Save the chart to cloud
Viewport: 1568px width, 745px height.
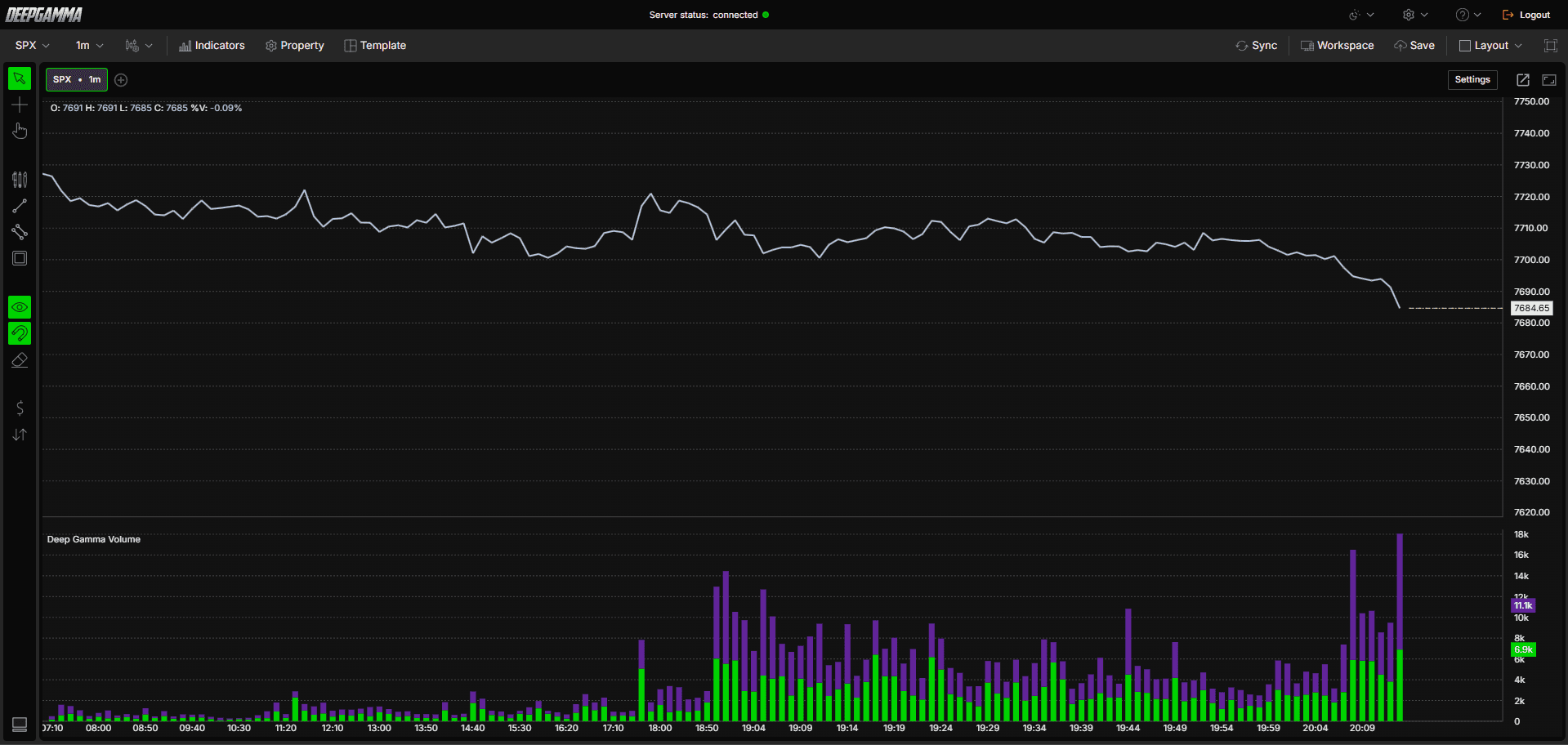click(x=1414, y=46)
